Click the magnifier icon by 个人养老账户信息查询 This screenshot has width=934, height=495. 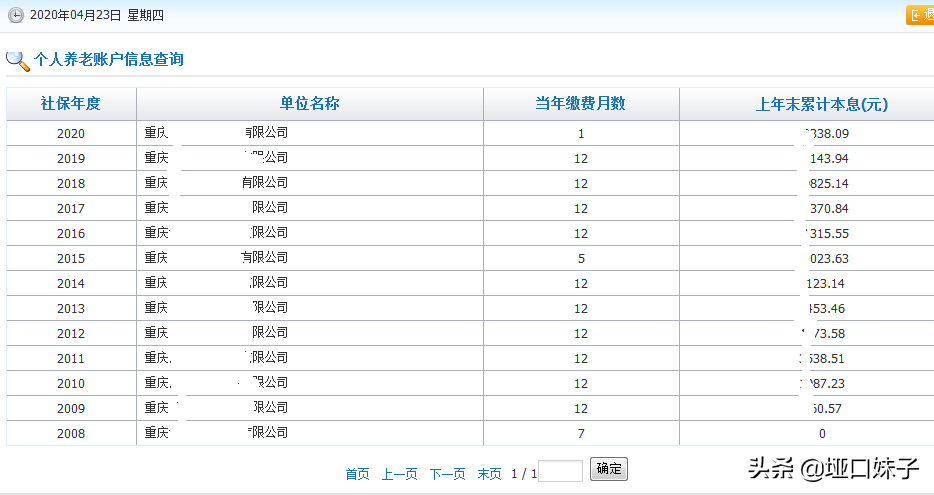tap(18, 60)
